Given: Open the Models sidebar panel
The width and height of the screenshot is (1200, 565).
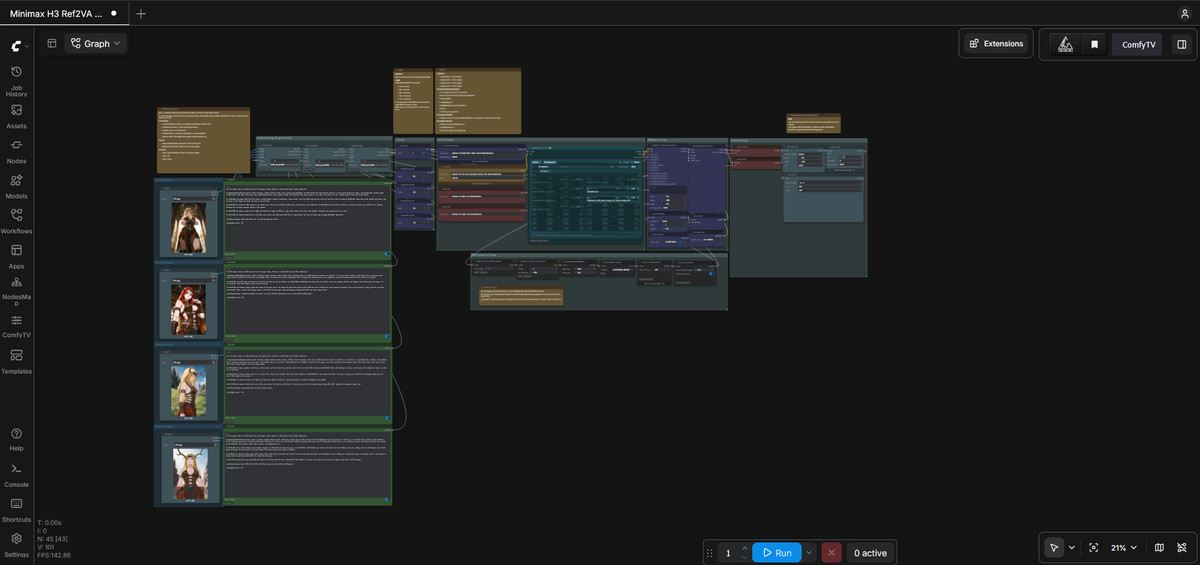Looking at the screenshot, I should [x=17, y=186].
